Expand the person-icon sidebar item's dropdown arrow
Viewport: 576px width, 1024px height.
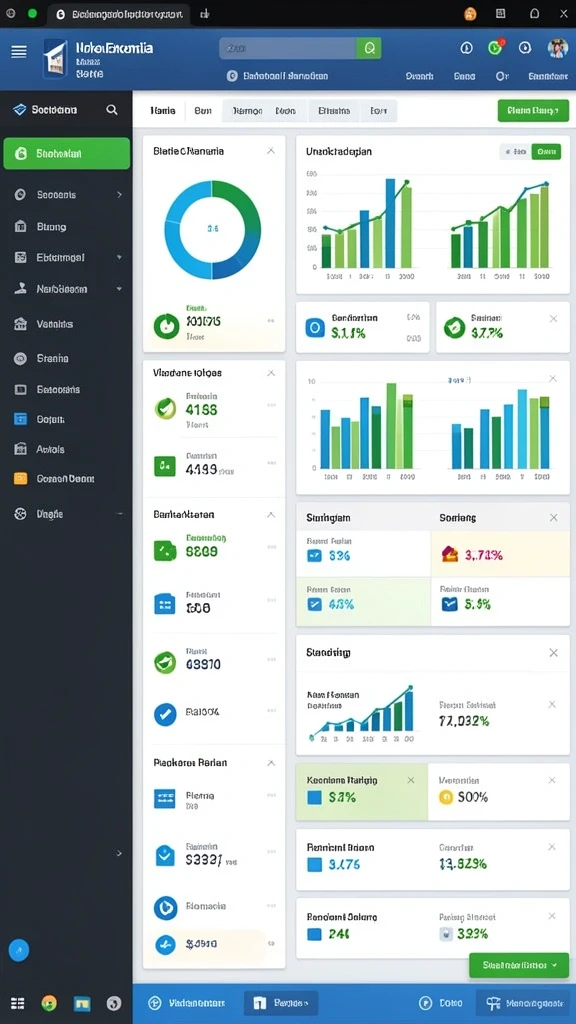point(119,289)
